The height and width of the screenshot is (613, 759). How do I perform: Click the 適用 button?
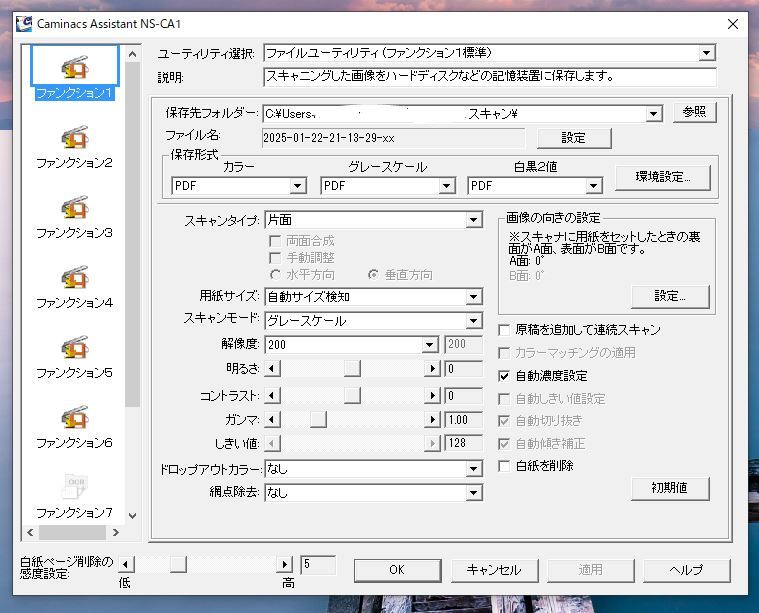(x=591, y=570)
